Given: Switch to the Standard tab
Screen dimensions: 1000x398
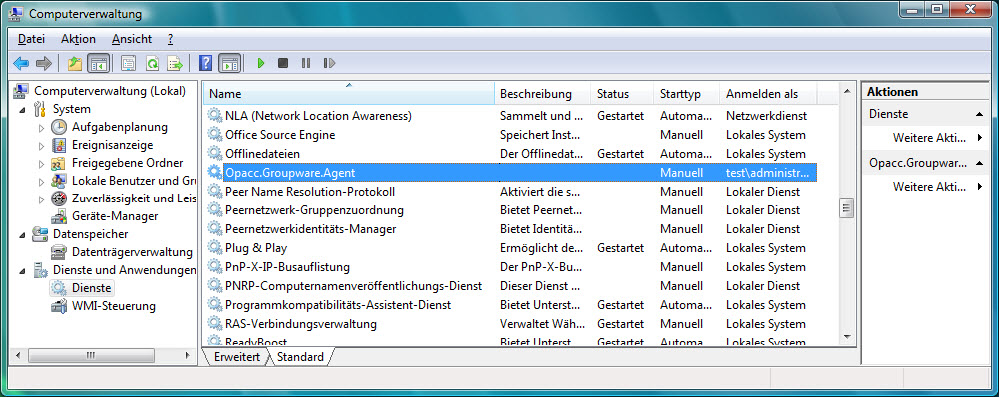Looking at the screenshot, I should (x=300, y=357).
